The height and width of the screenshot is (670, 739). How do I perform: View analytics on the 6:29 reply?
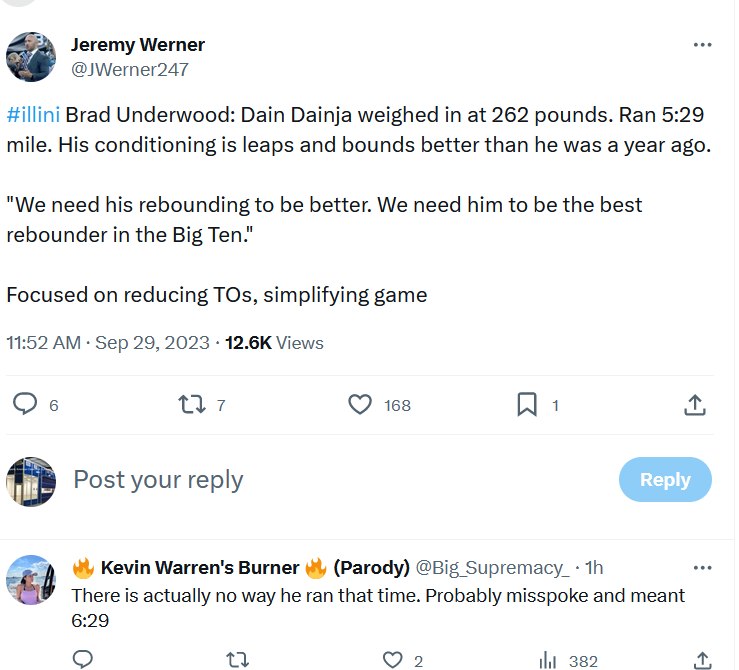point(548,660)
